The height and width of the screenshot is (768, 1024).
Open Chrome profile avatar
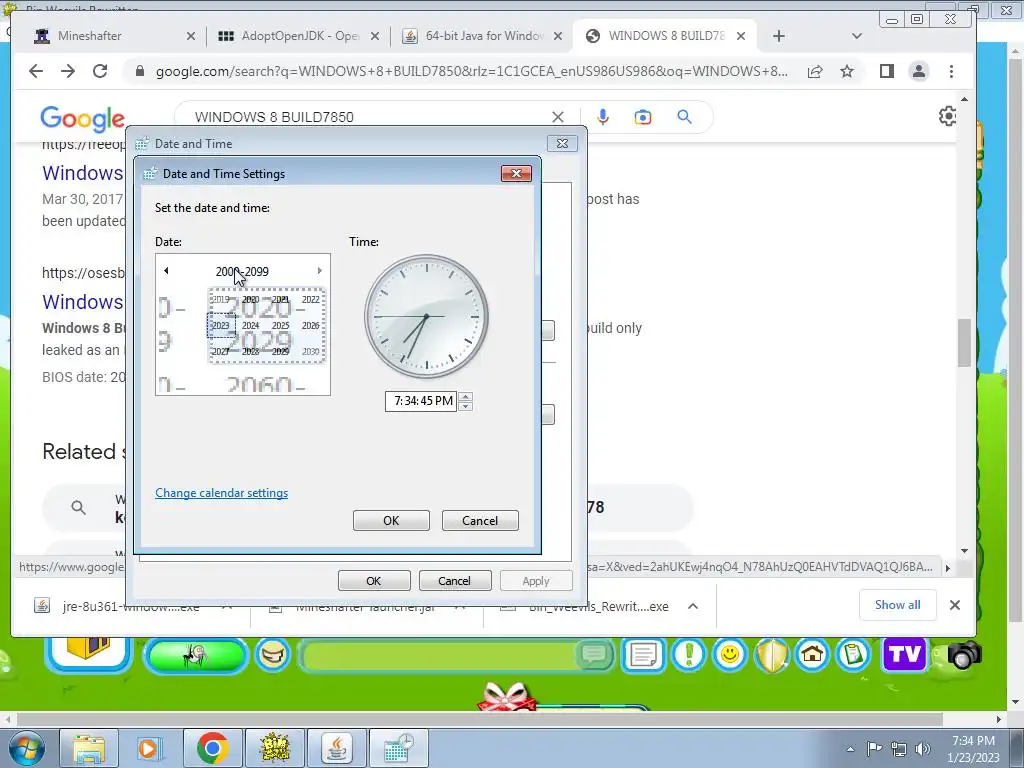coord(919,71)
